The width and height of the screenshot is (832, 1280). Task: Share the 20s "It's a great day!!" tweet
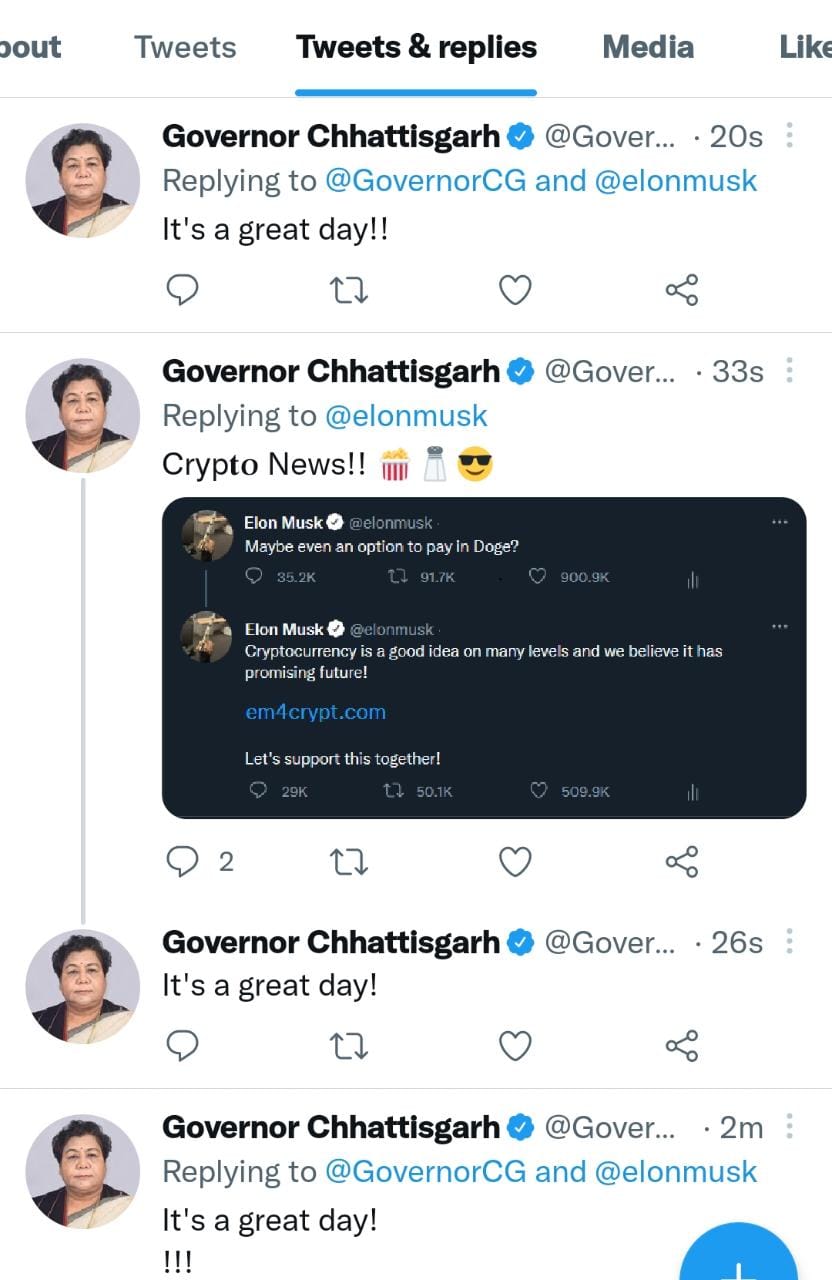coord(681,290)
